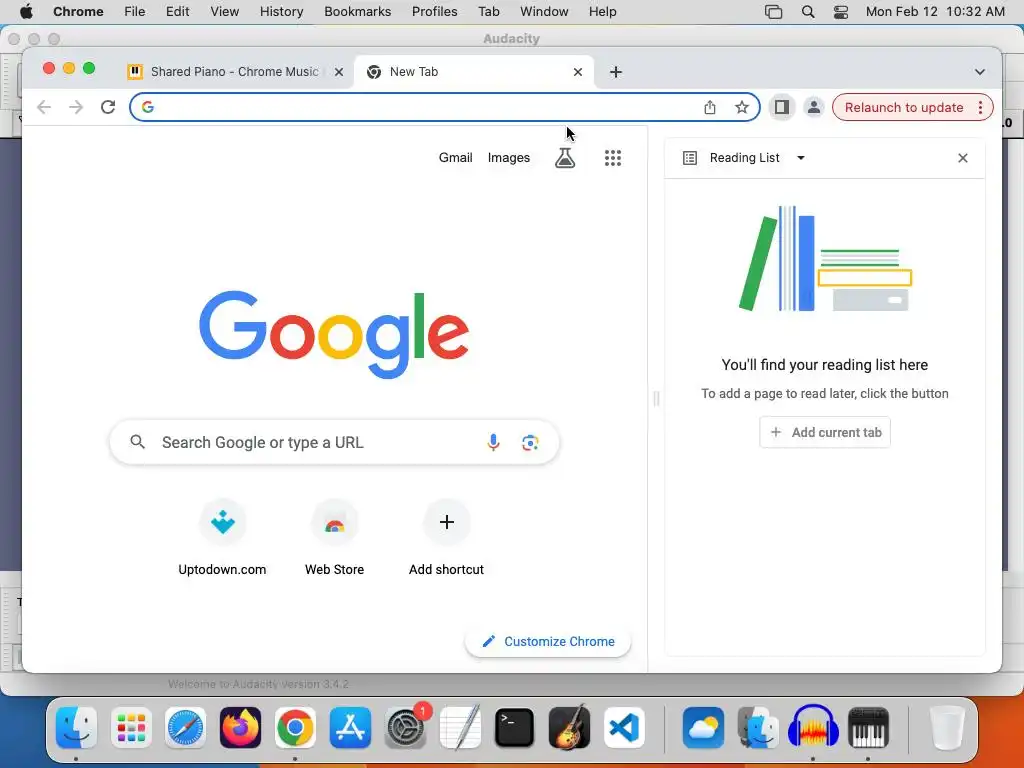Open a new tab with plus button
Image resolution: width=1024 pixels, height=768 pixels.
[x=615, y=72]
